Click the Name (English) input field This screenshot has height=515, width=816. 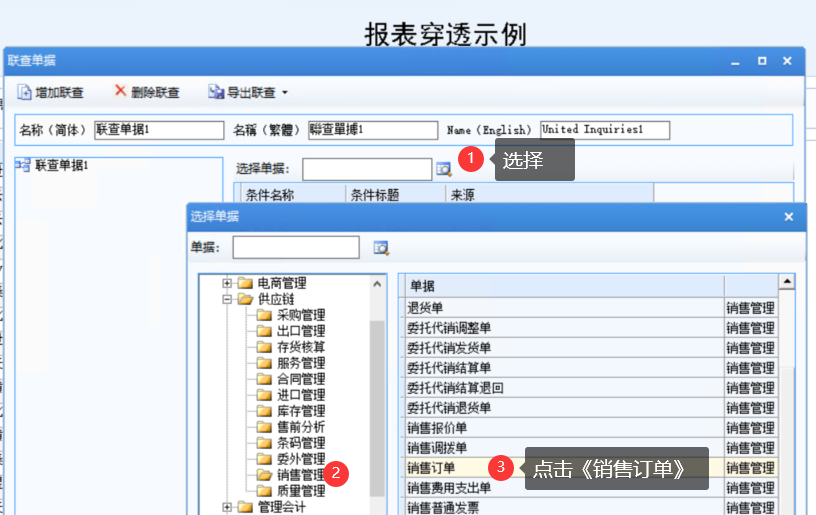coord(605,130)
